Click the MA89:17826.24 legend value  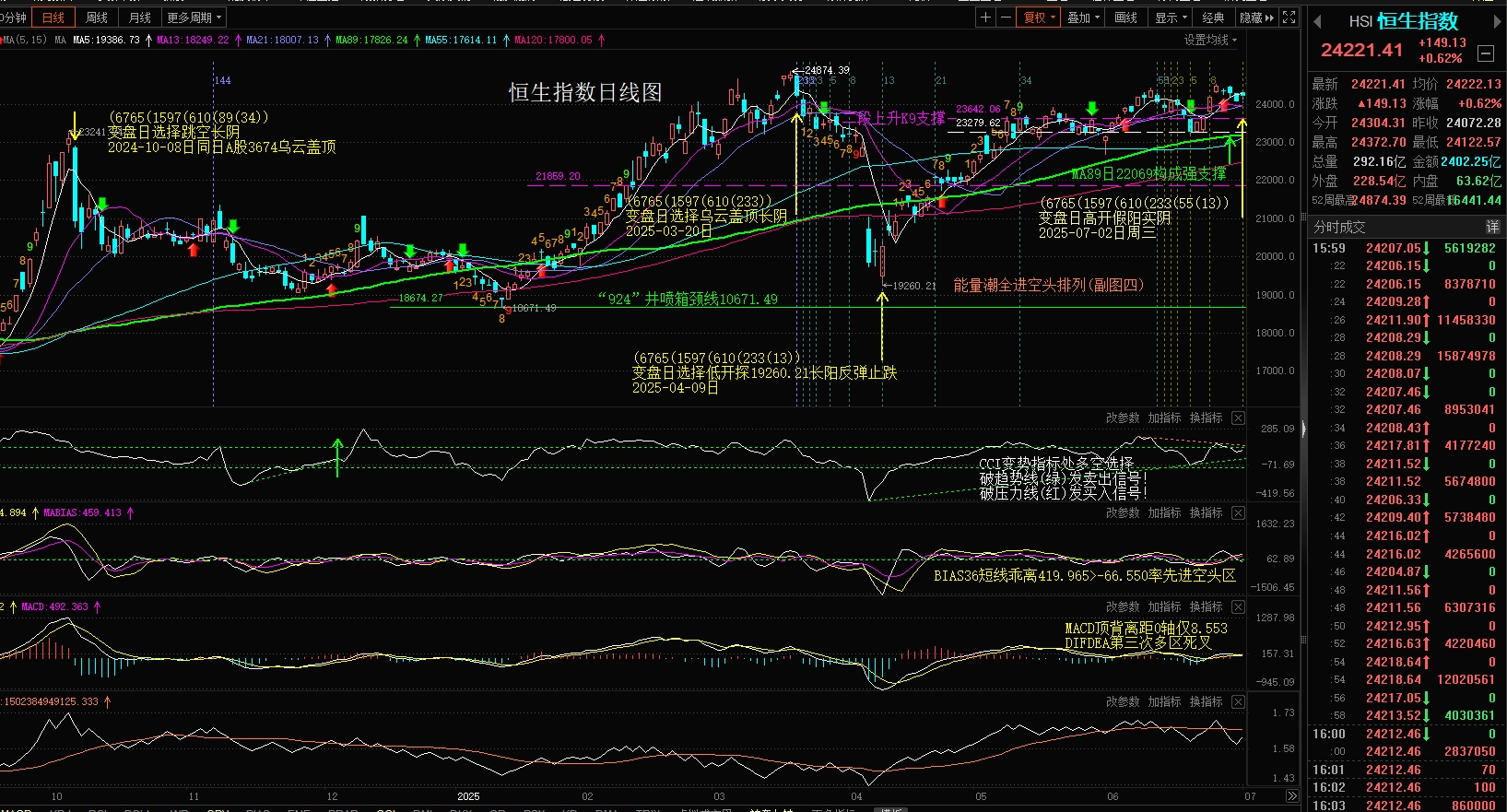[371, 41]
